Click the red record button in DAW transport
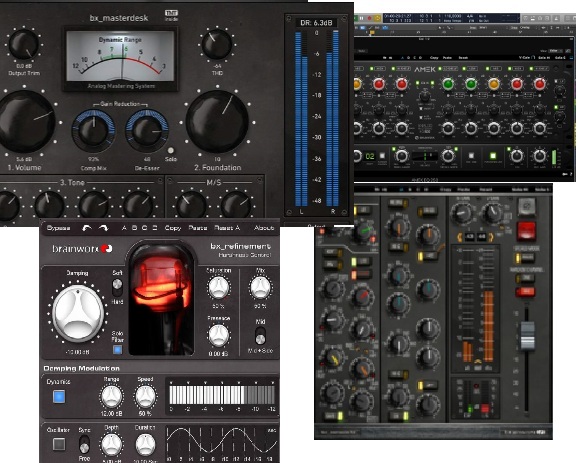Screen dimensions: 578x463 [x=369, y=18]
